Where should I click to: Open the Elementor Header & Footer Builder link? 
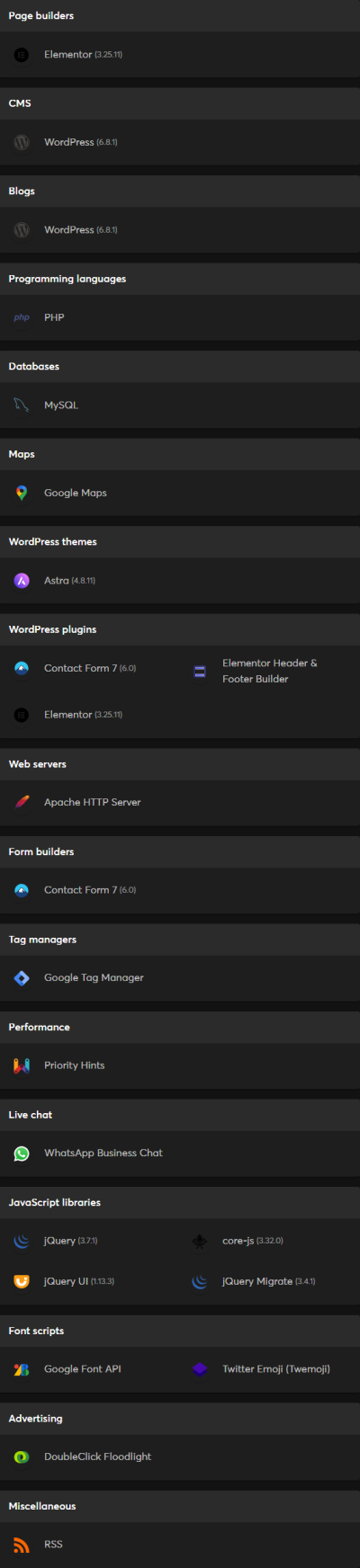(270, 671)
